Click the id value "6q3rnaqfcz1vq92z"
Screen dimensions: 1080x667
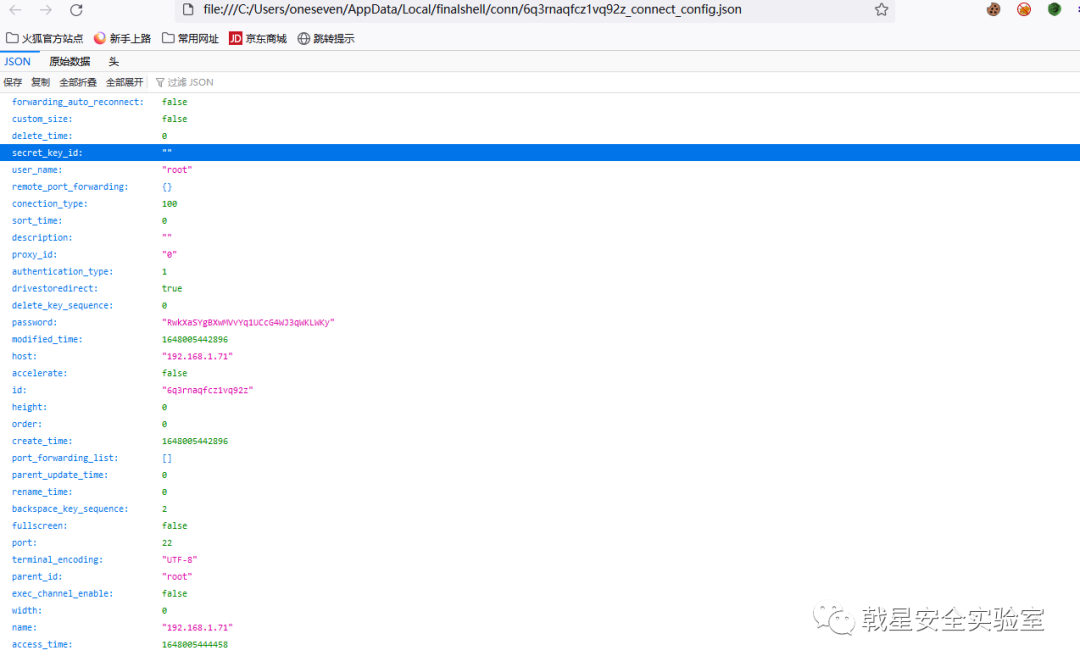click(x=207, y=390)
